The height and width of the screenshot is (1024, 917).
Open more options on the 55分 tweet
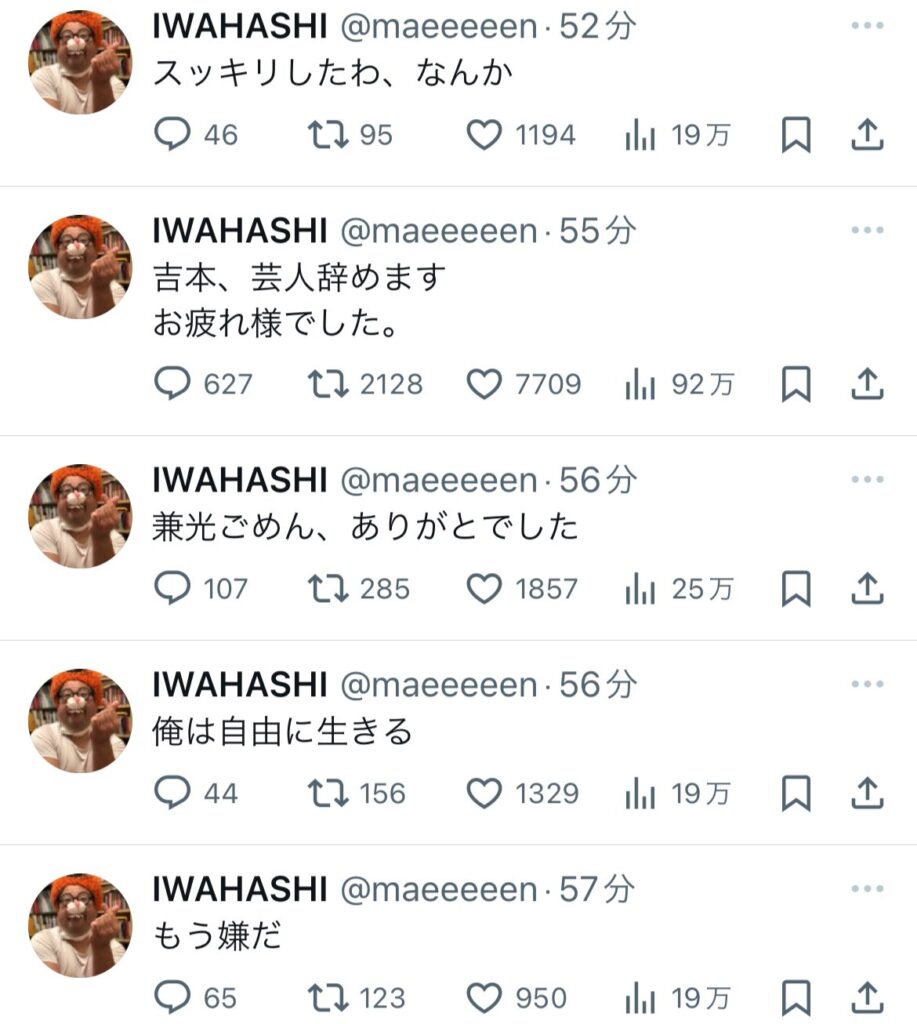[x=867, y=230]
